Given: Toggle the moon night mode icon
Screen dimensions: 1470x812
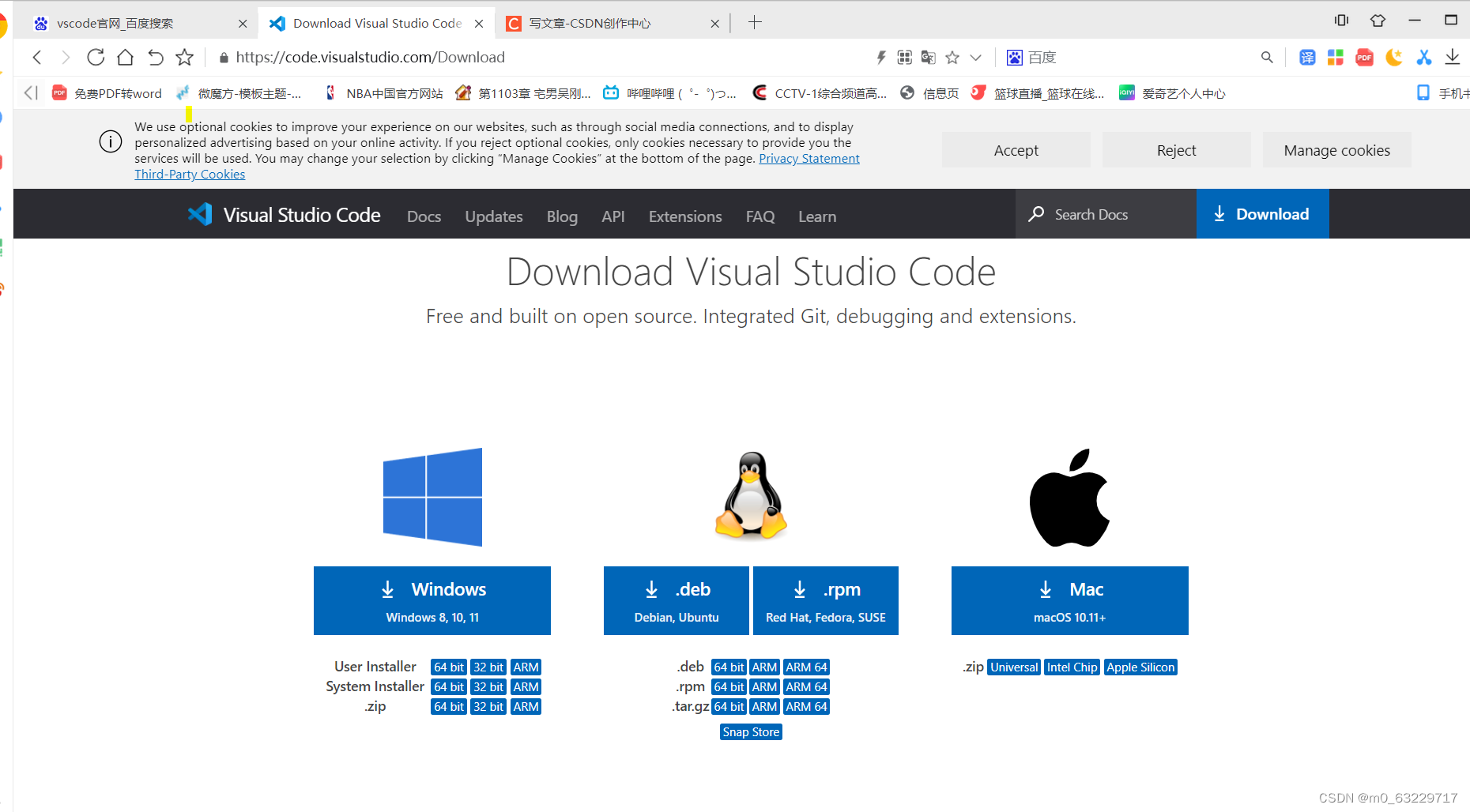Looking at the screenshot, I should pyautogui.click(x=1394, y=57).
